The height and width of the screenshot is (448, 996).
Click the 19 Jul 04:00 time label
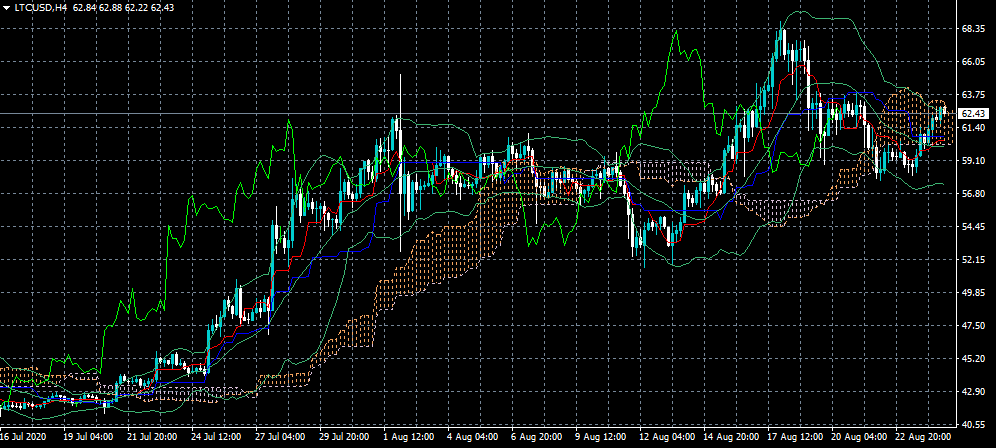[x=88, y=437]
